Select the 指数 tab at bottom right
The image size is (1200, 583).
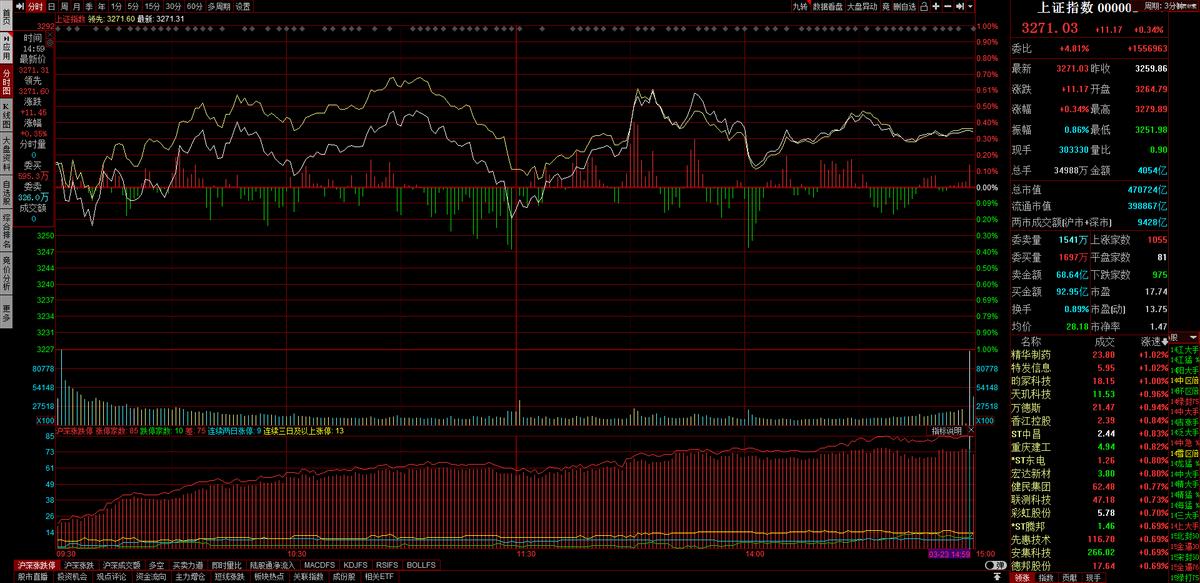(1046, 577)
